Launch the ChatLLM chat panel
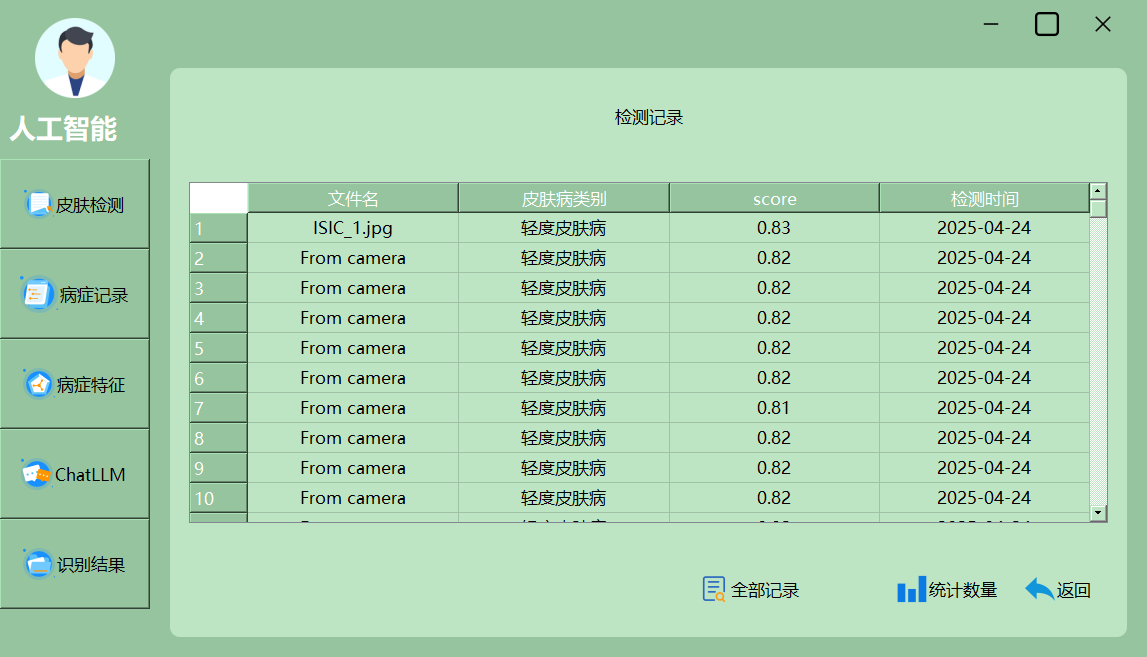This screenshot has height=657, width=1147. tap(75, 474)
